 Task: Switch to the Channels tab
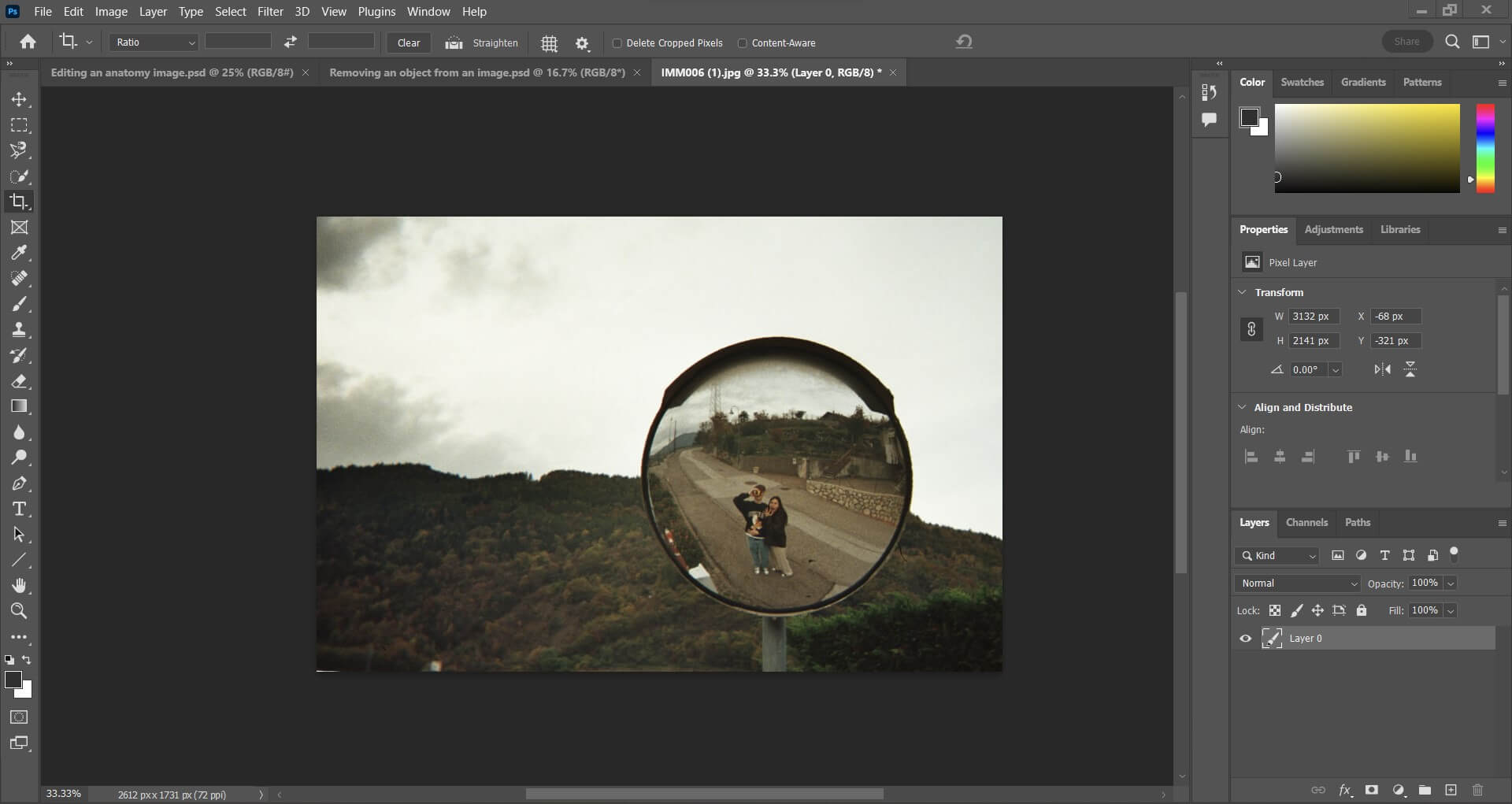pyautogui.click(x=1306, y=522)
